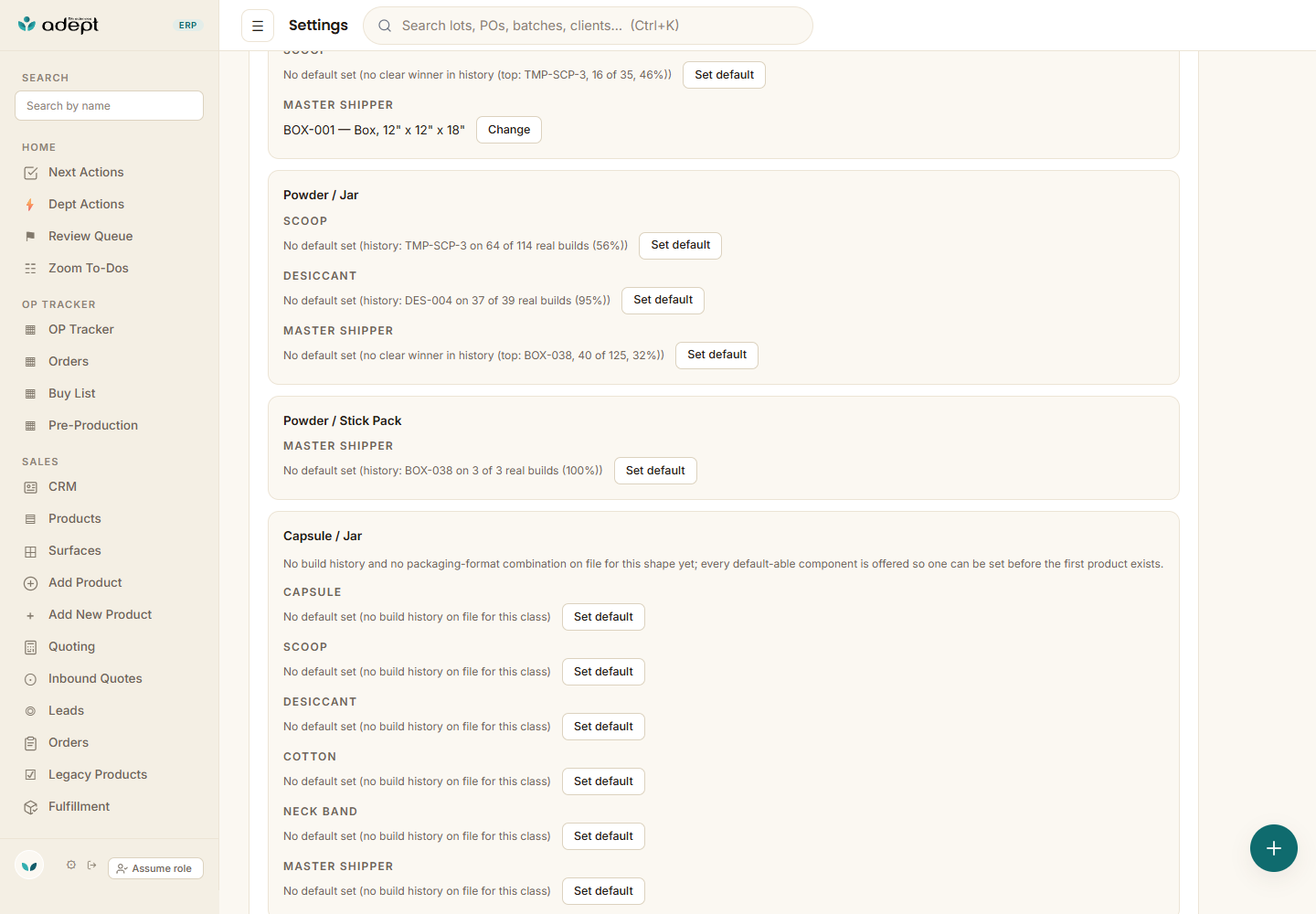Set default for Capsule / Jar scoop

[603, 672]
